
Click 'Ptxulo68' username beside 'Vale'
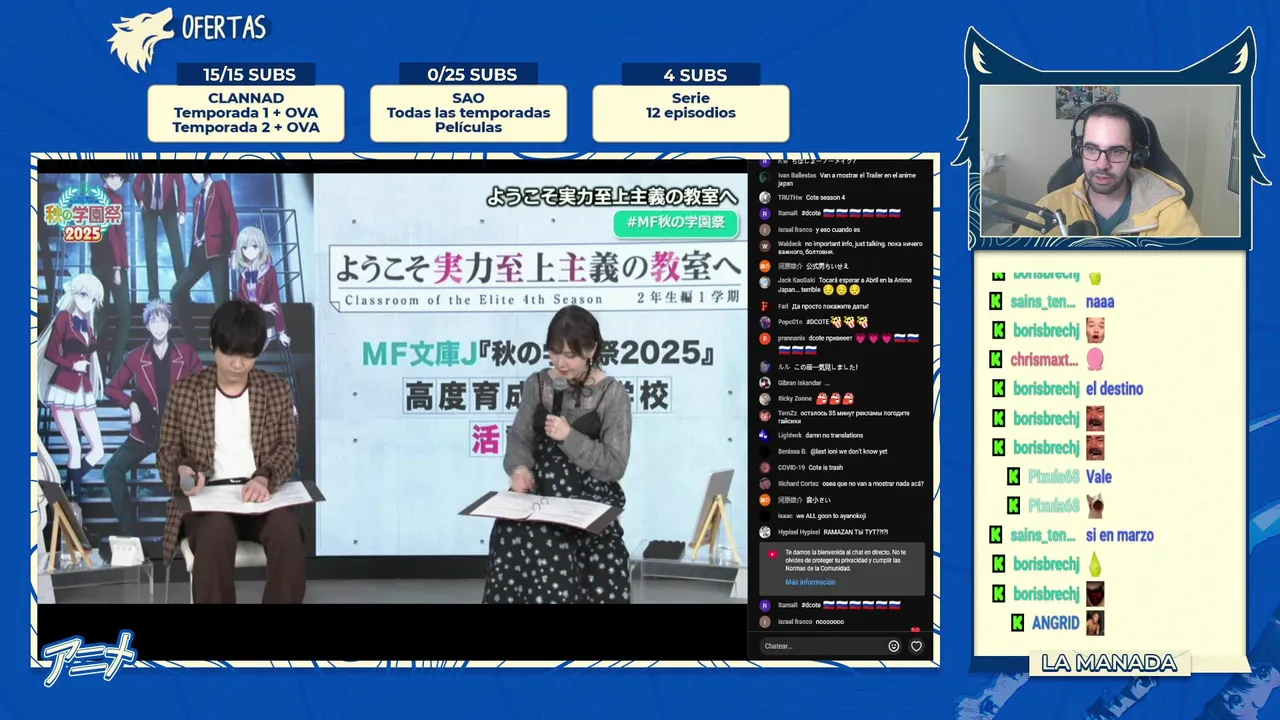click(x=1054, y=477)
